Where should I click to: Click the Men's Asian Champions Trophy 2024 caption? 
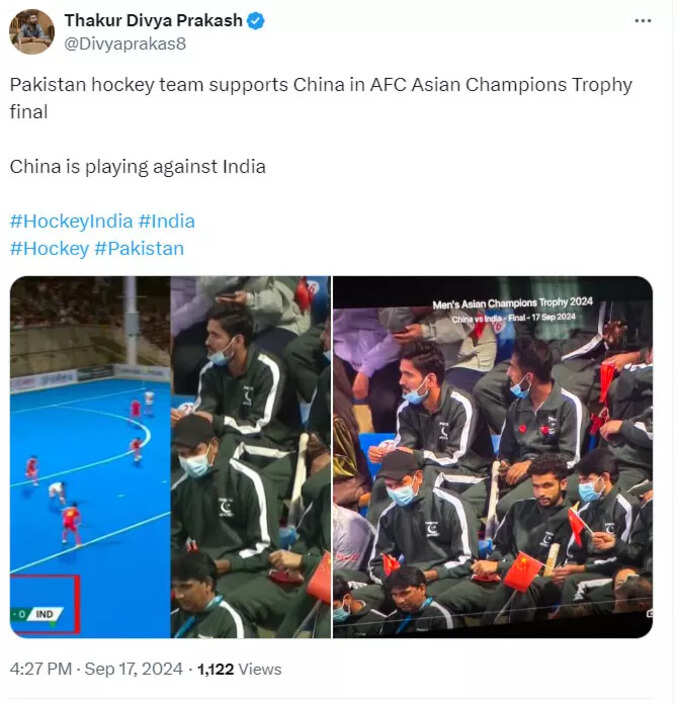click(513, 304)
